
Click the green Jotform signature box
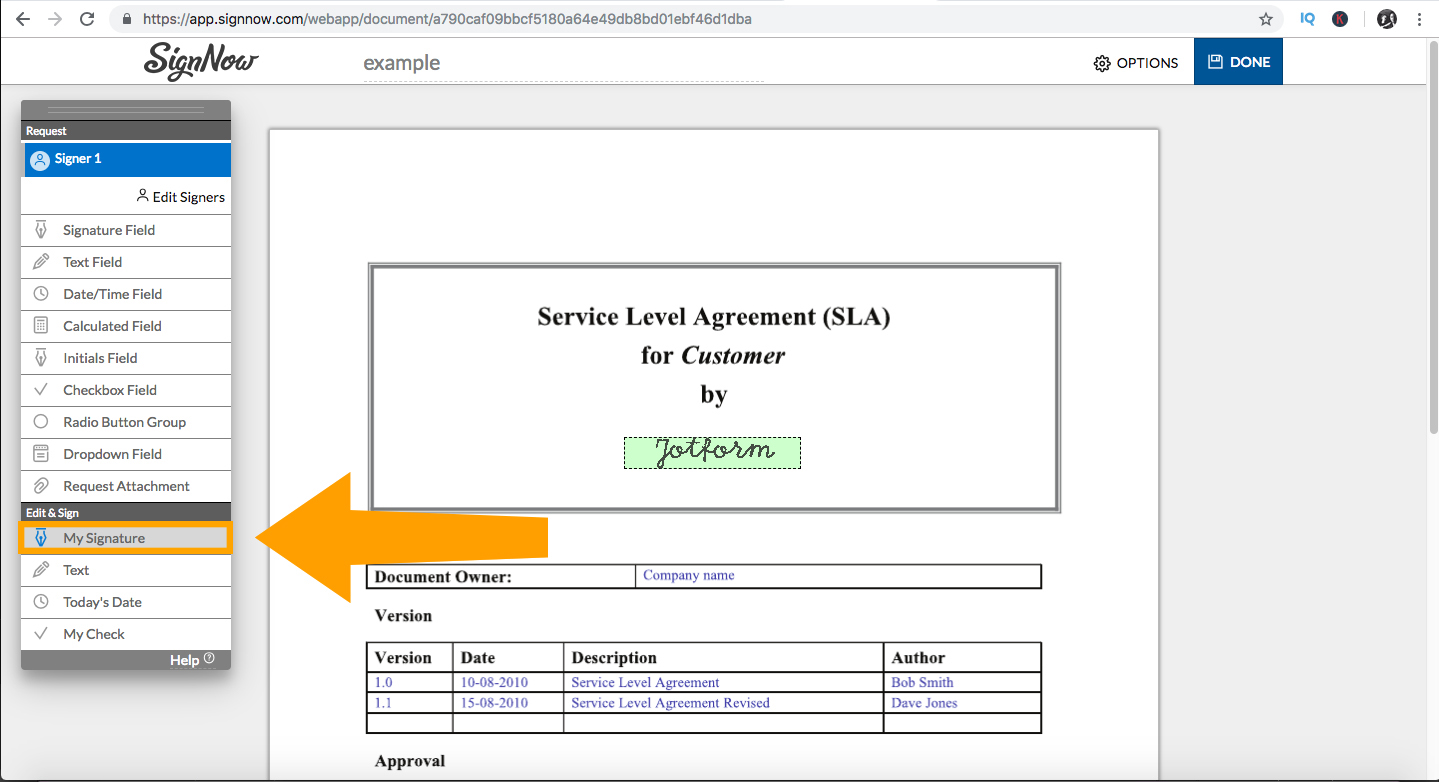712,452
